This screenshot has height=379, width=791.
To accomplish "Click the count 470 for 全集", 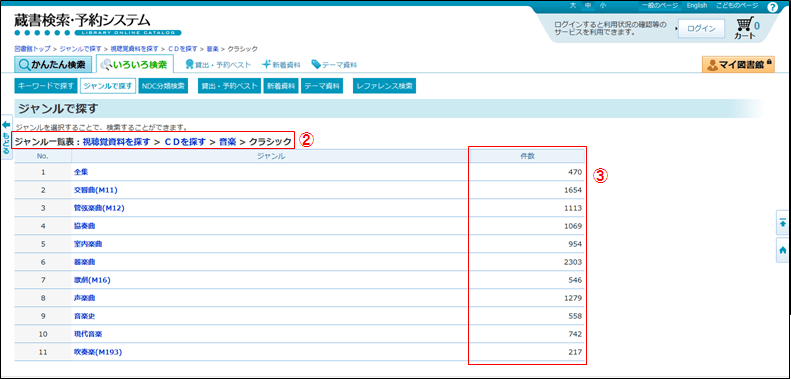I will [x=576, y=172].
